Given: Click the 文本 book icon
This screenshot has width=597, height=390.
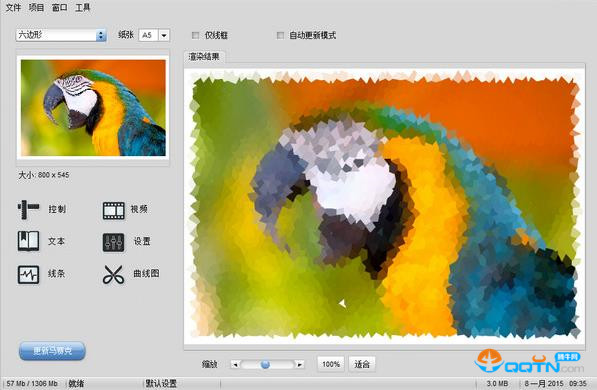Looking at the screenshot, I should click(28, 241).
